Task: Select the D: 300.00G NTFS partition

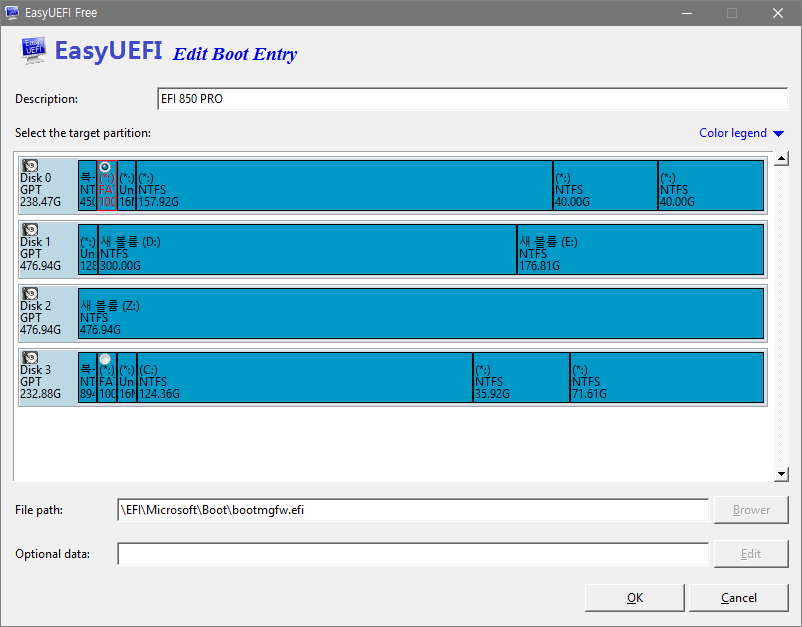Action: coord(307,249)
